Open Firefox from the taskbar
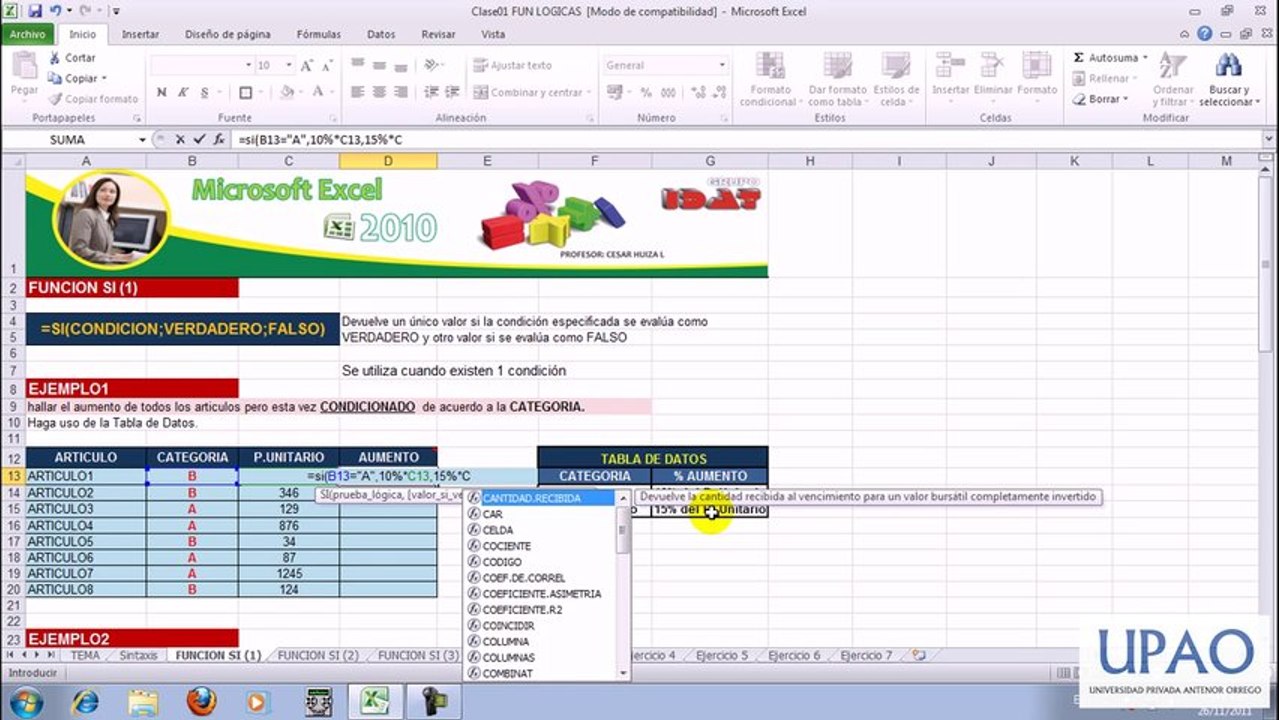Image resolution: width=1279 pixels, height=720 pixels. pos(201,701)
